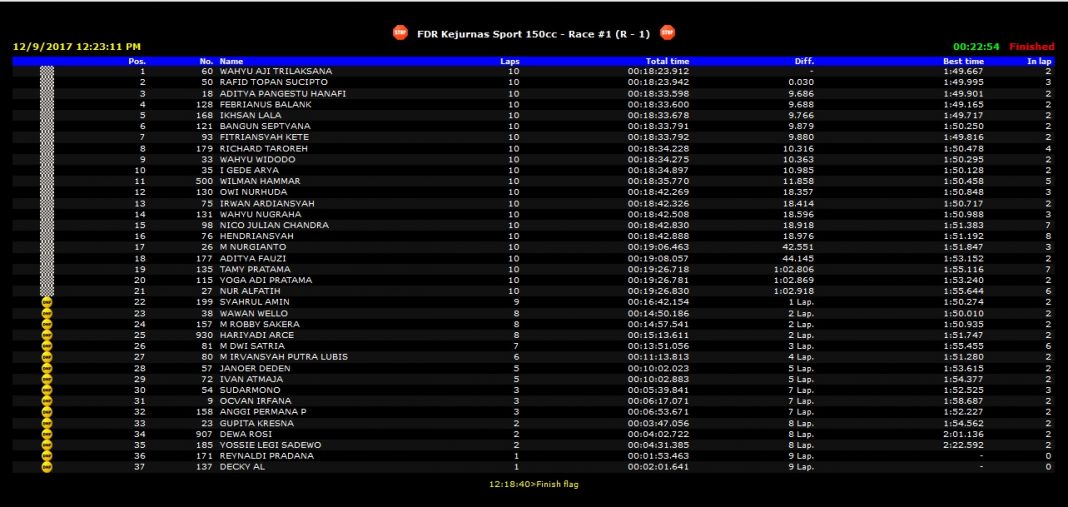Click the red Finished status label
The image size is (1068, 507).
pyautogui.click(x=1031, y=46)
